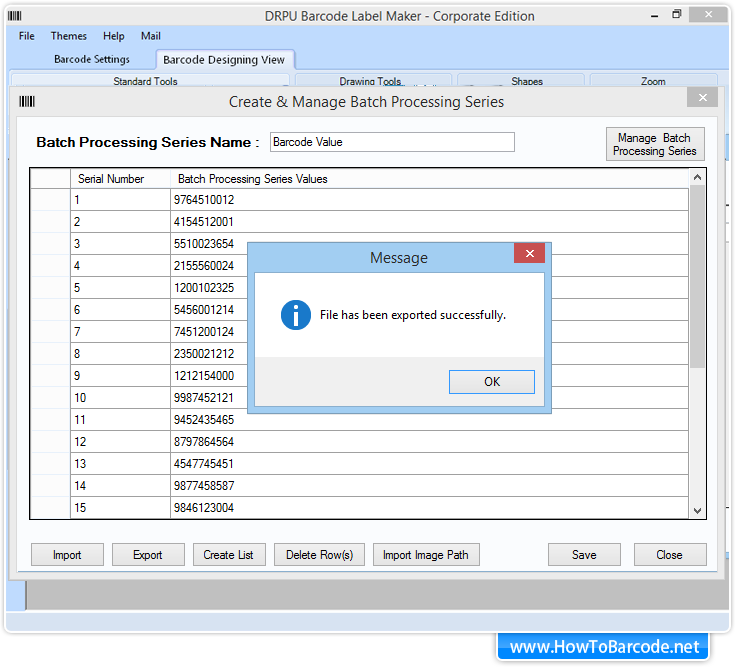Screen dimensions: 735x667
Task: Open the Mail menu
Action: (150, 36)
